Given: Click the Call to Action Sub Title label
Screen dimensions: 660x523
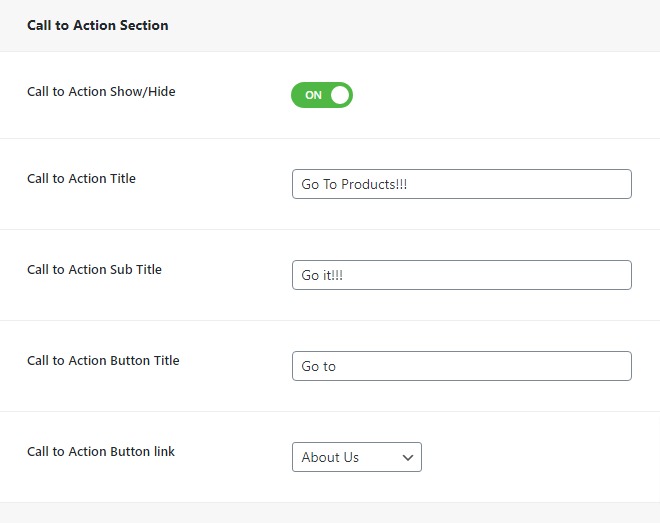Looking at the screenshot, I should point(94,269).
